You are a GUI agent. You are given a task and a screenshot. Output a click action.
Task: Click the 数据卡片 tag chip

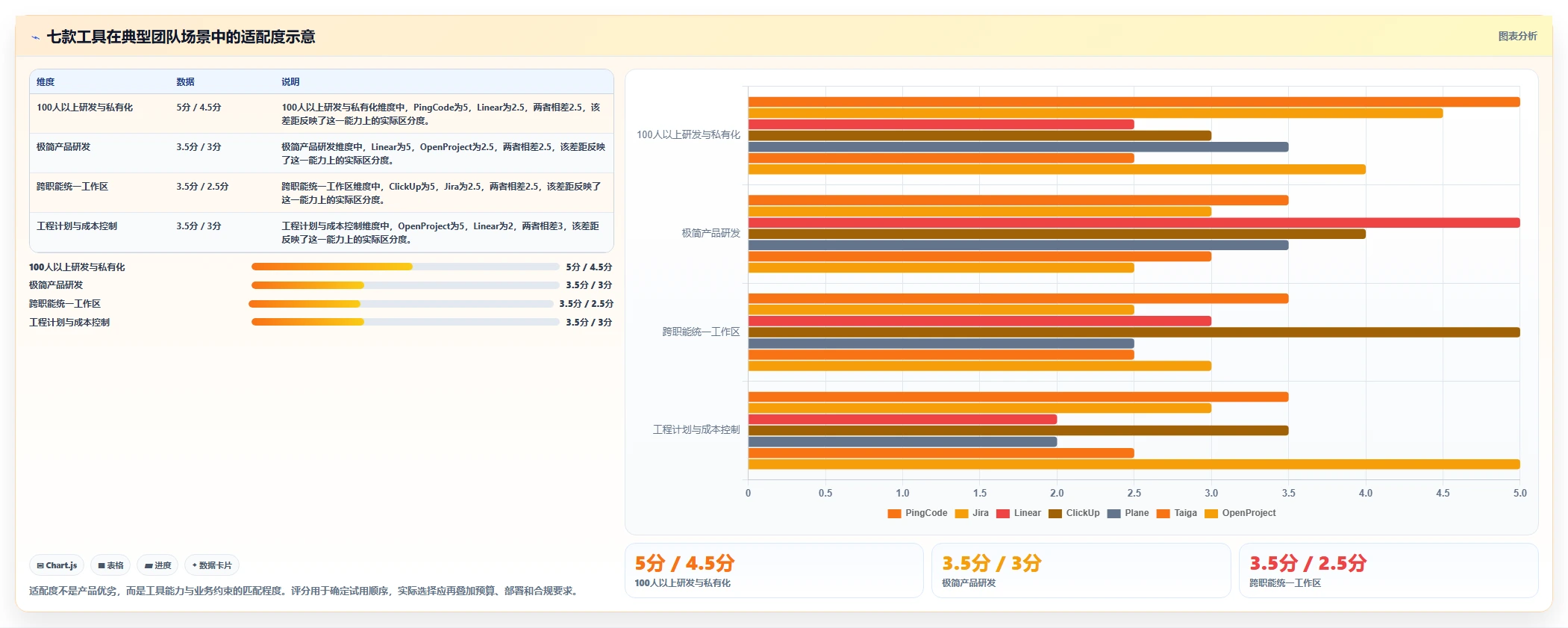pos(212,565)
